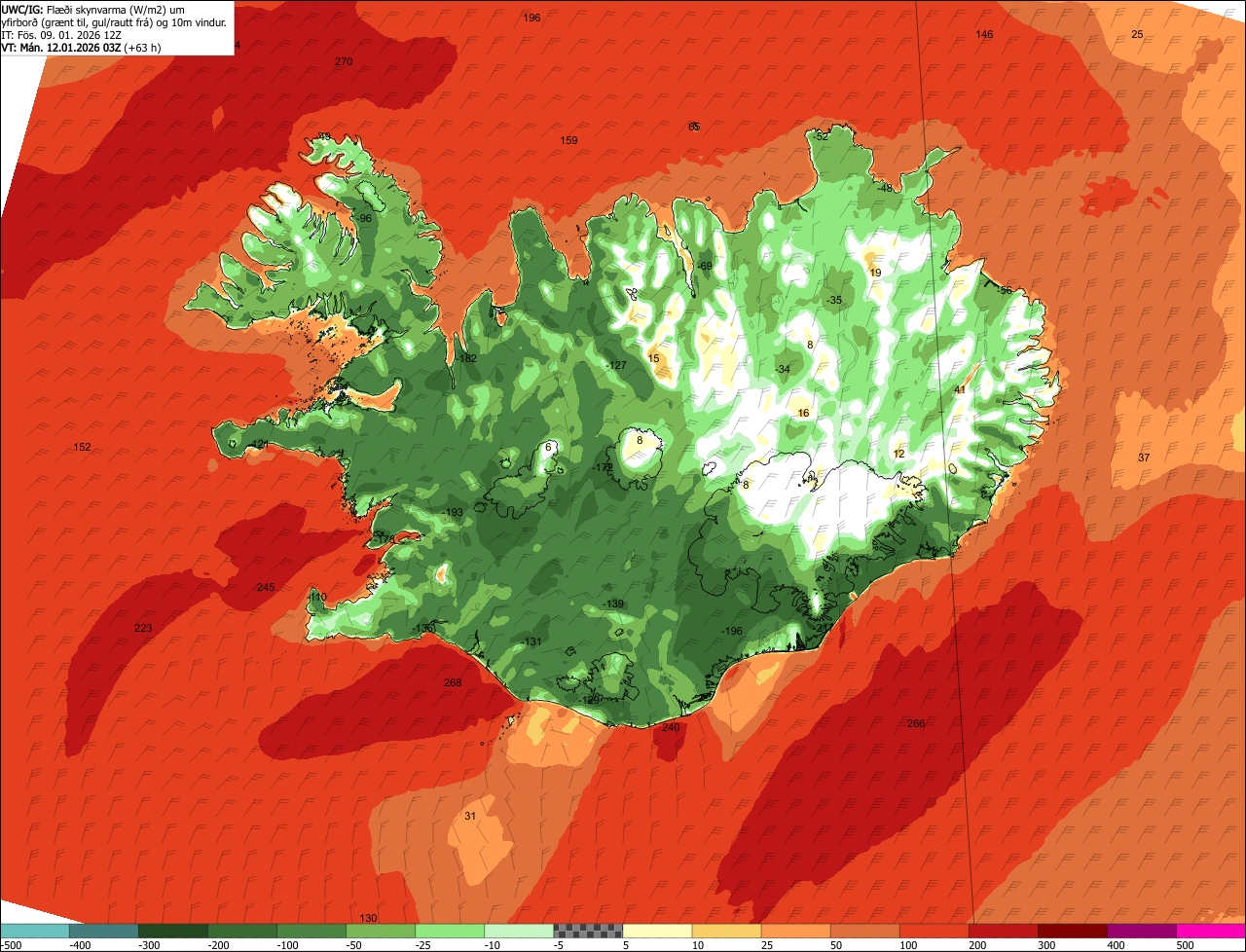Click the title line starting 'UWC/IG: Flæði skynvarma'
The width and height of the screenshot is (1246, 952).
pos(94,9)
